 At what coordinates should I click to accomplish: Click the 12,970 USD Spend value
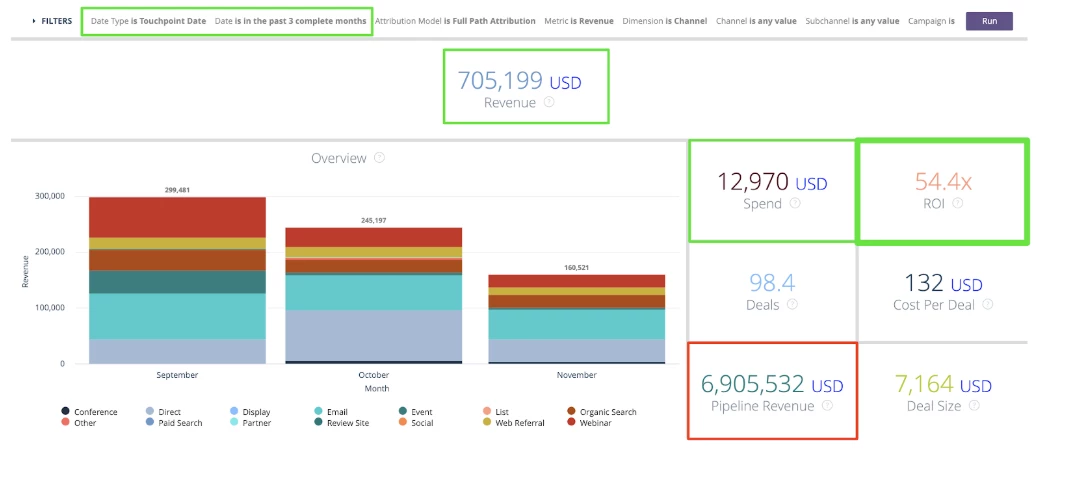tap(772, 181)
